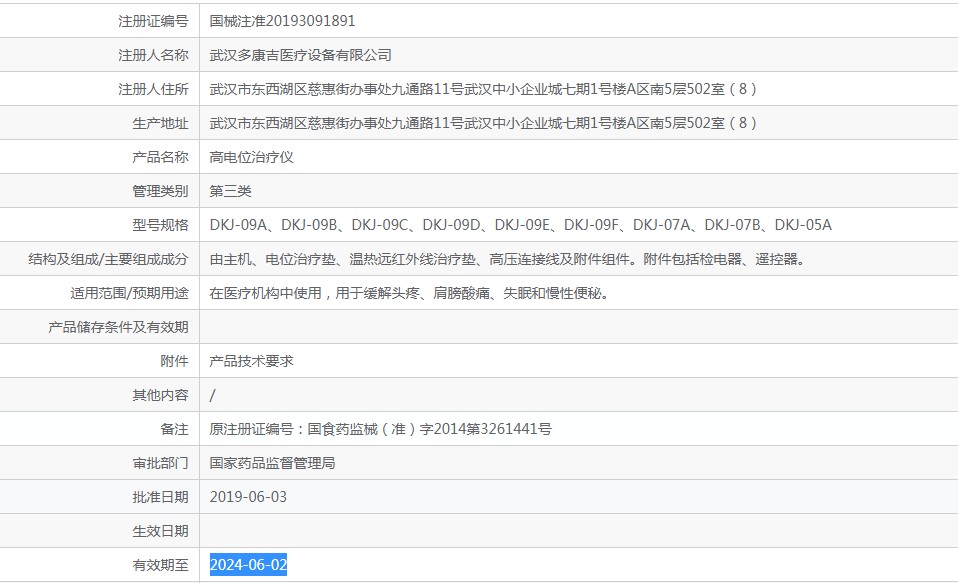The image size is (958, 583).
Task: Click the slash value in 其他内容 row
Action: 213,395
